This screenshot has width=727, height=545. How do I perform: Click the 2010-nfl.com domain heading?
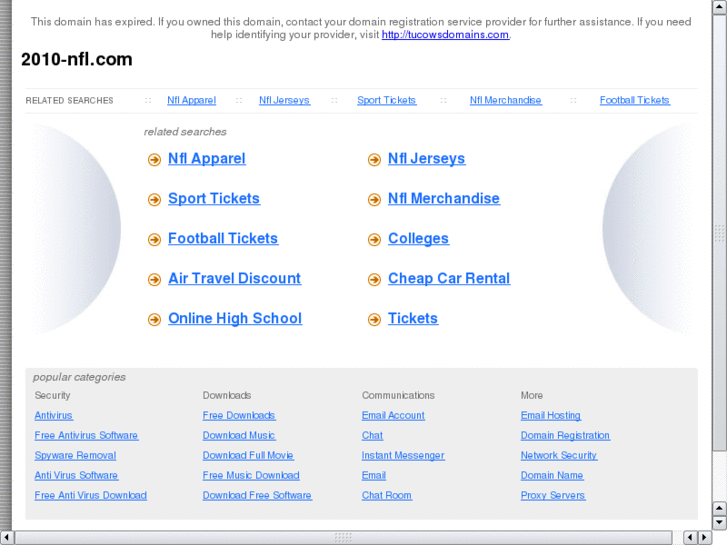77,59
